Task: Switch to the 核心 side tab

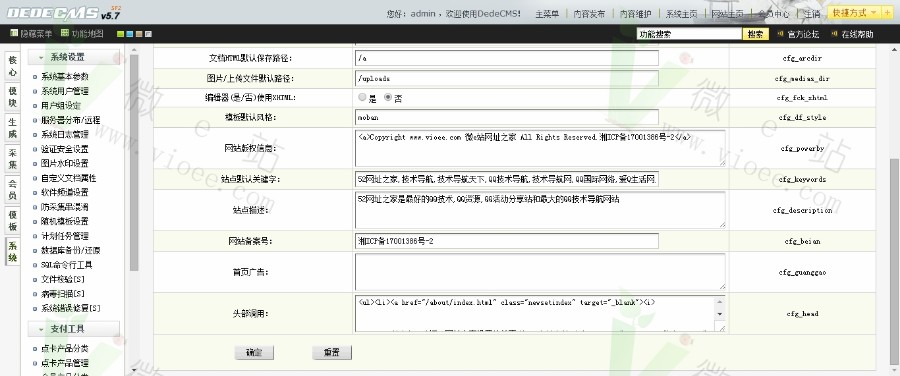Action: click(13, 67)
